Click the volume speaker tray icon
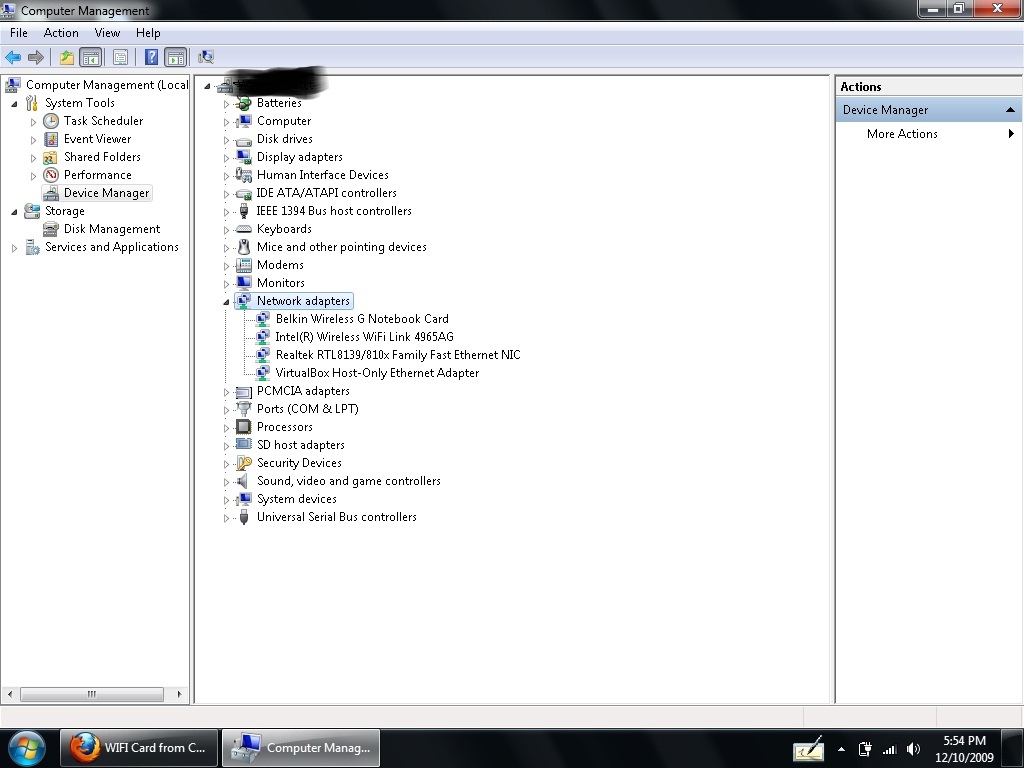 pyautogui.click(x=913, y=749)
